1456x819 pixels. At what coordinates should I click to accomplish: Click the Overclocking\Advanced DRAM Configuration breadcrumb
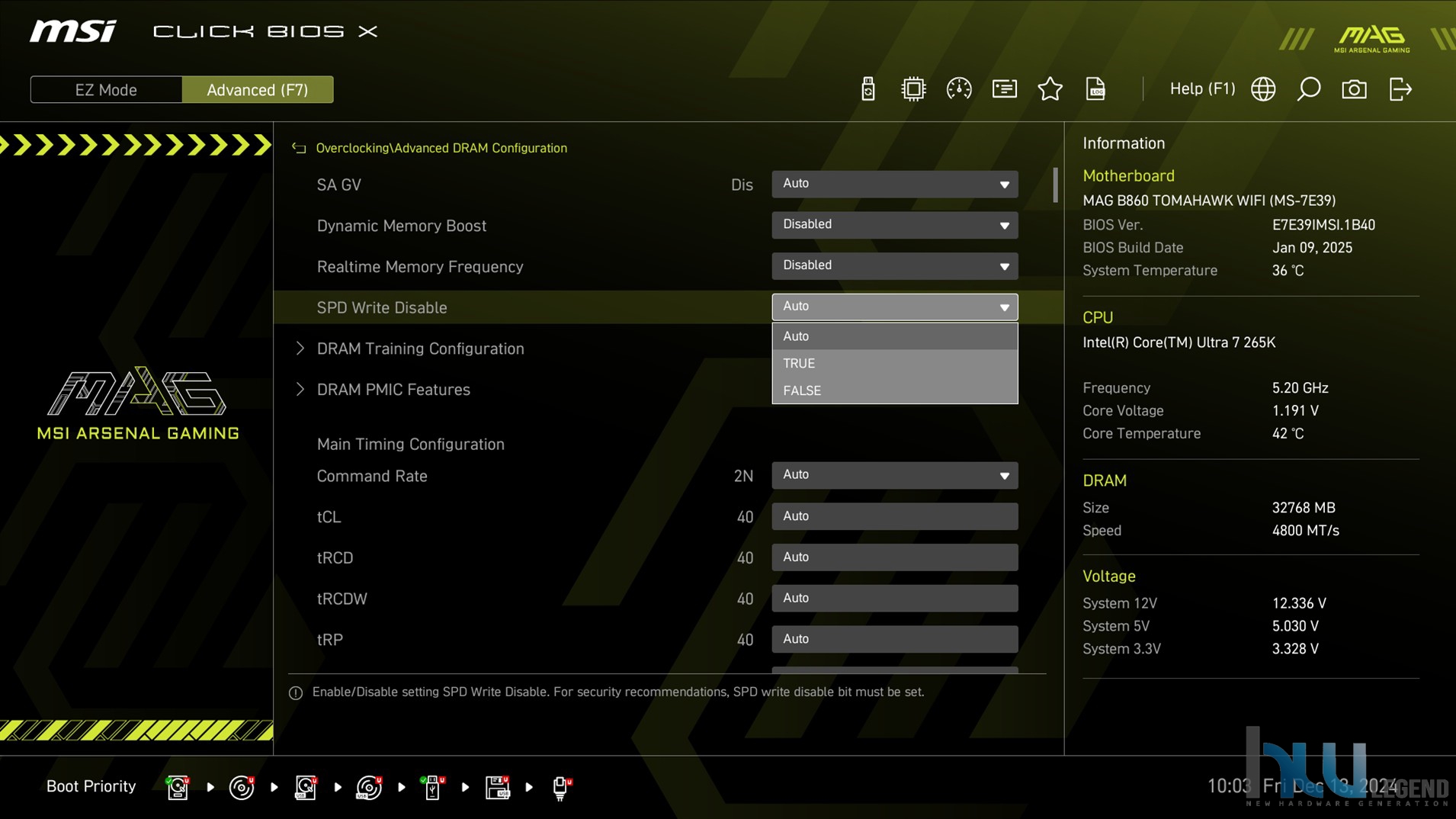coord(441,148)
